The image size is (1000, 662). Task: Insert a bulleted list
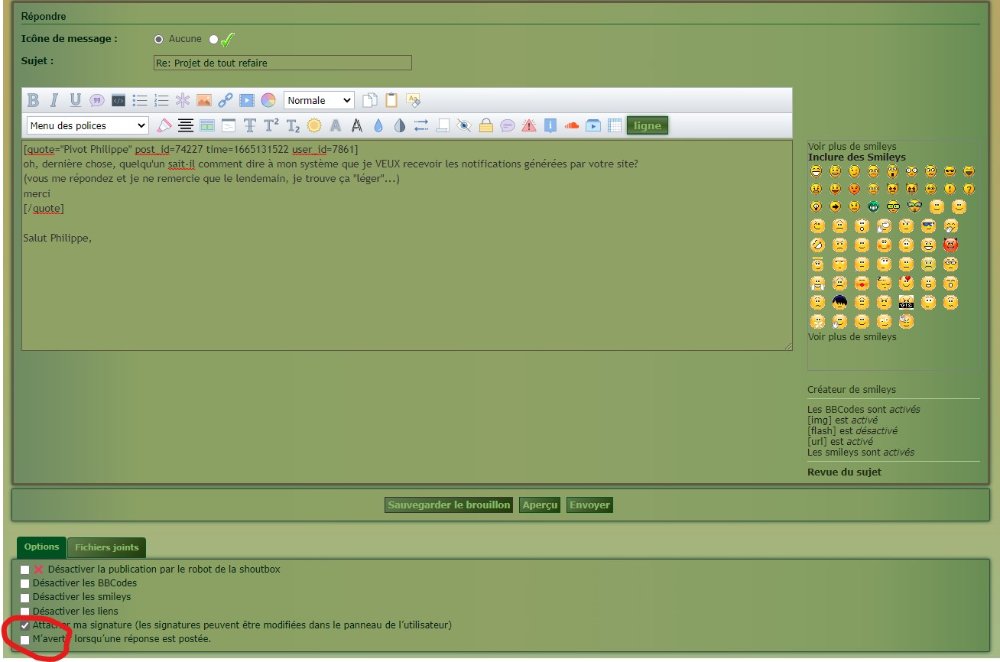[140, 100]
